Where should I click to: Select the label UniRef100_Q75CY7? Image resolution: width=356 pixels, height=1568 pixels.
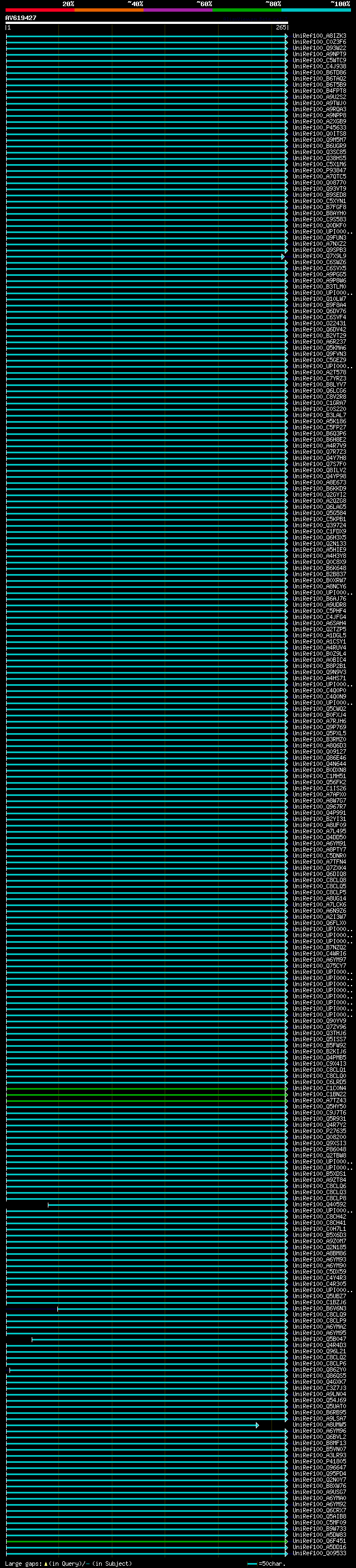pos(319,966)
